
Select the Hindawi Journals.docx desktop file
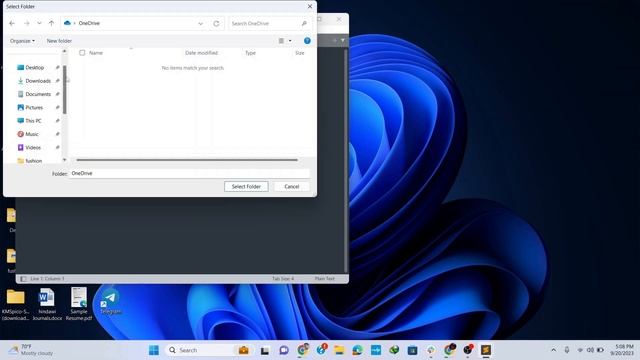click(x=47, y=304)
